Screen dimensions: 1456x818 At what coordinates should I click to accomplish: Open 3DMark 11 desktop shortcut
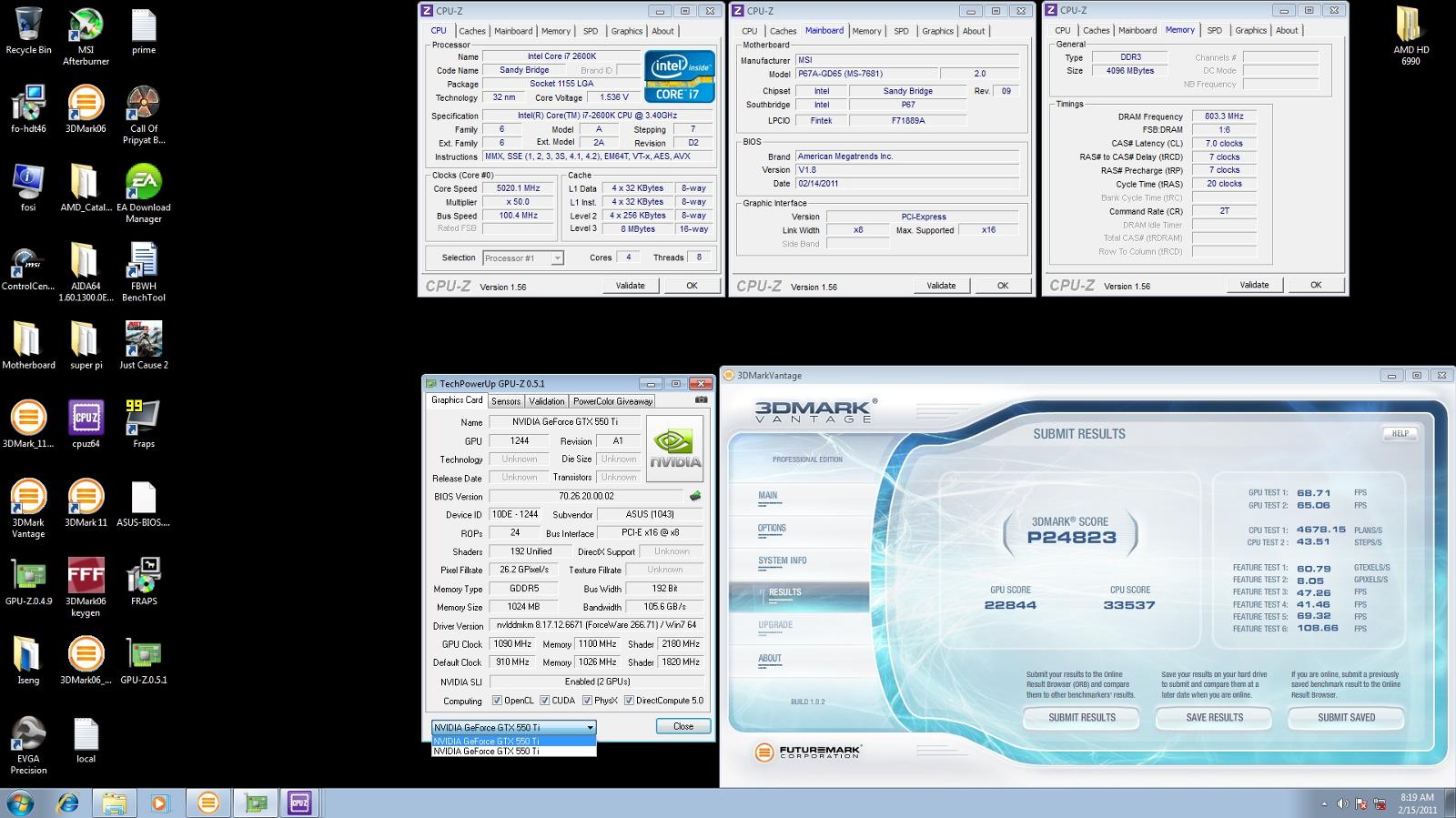[x=86, y=503]
